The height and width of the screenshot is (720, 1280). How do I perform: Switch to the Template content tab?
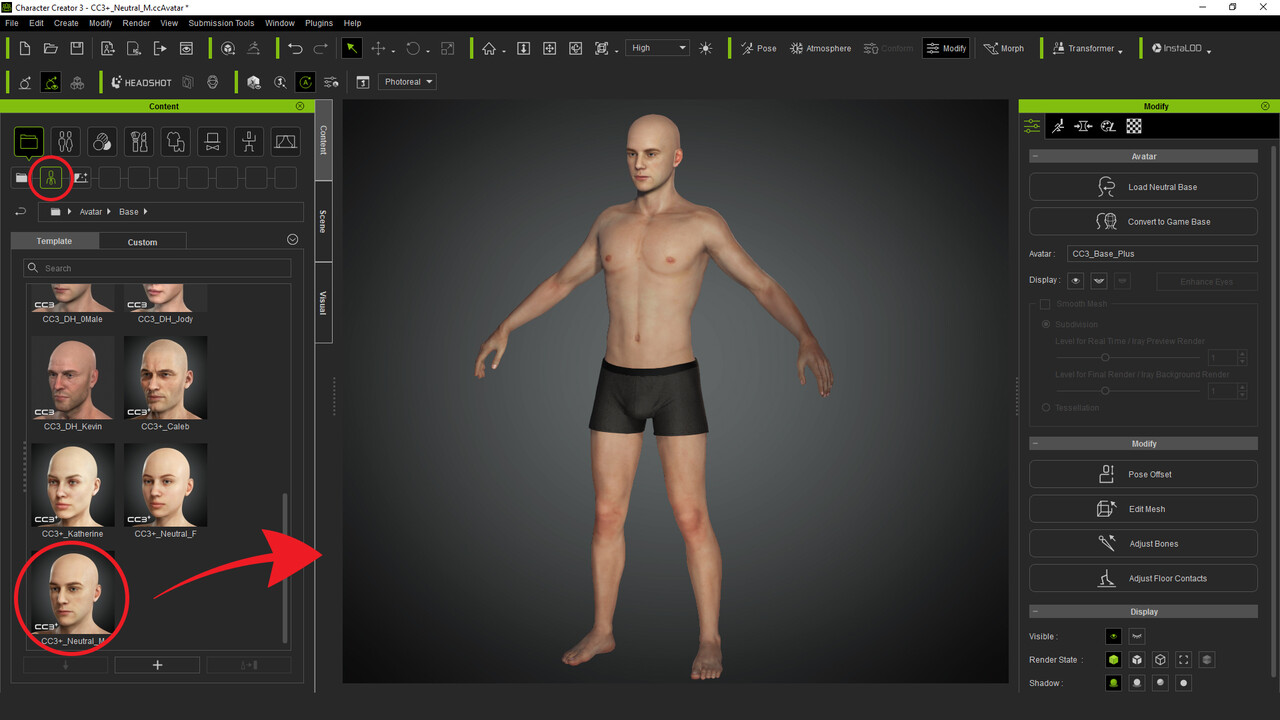[54, 241]
